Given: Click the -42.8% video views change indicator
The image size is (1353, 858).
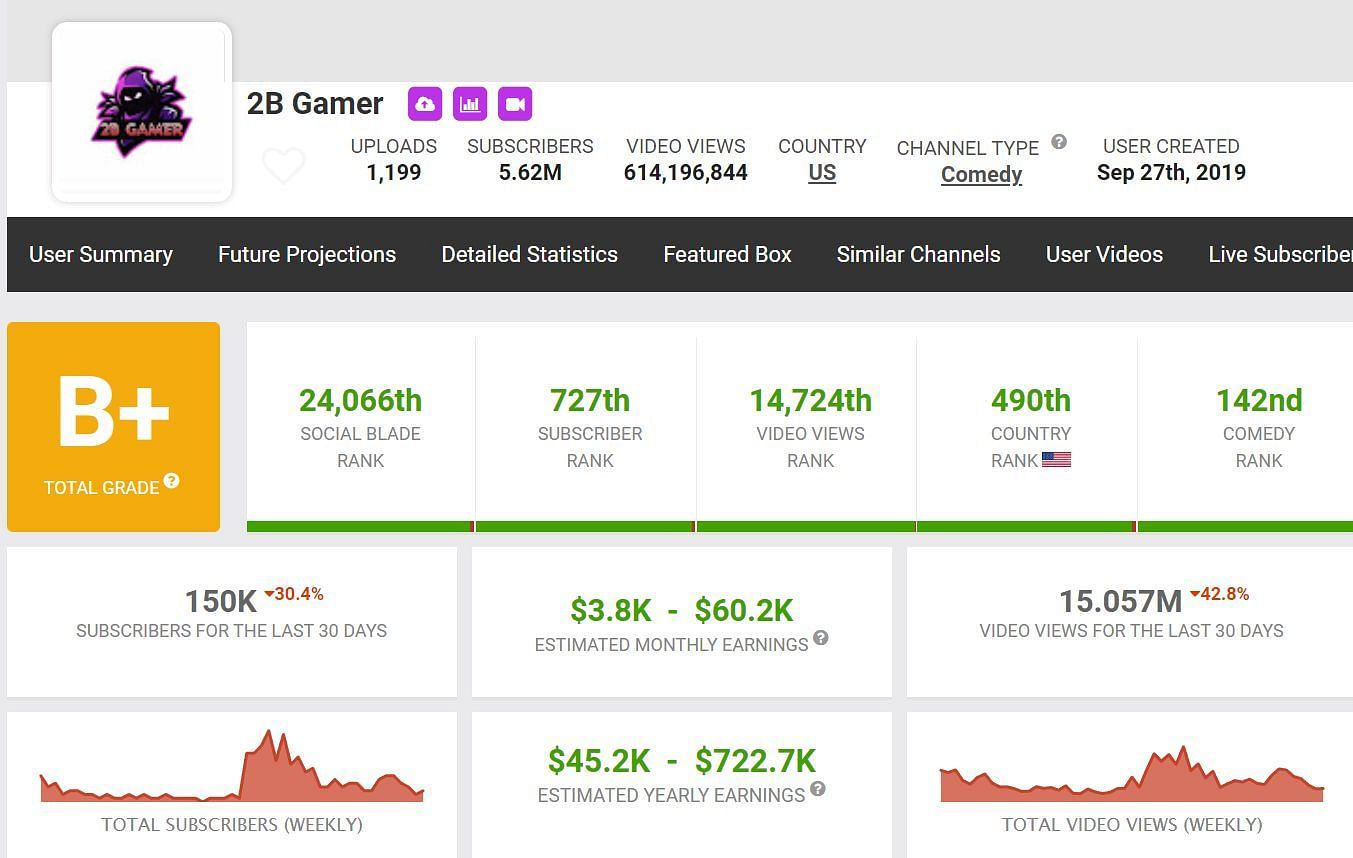Looking at the screenshot, I should pyautogui.click(x=1220, y=594).
